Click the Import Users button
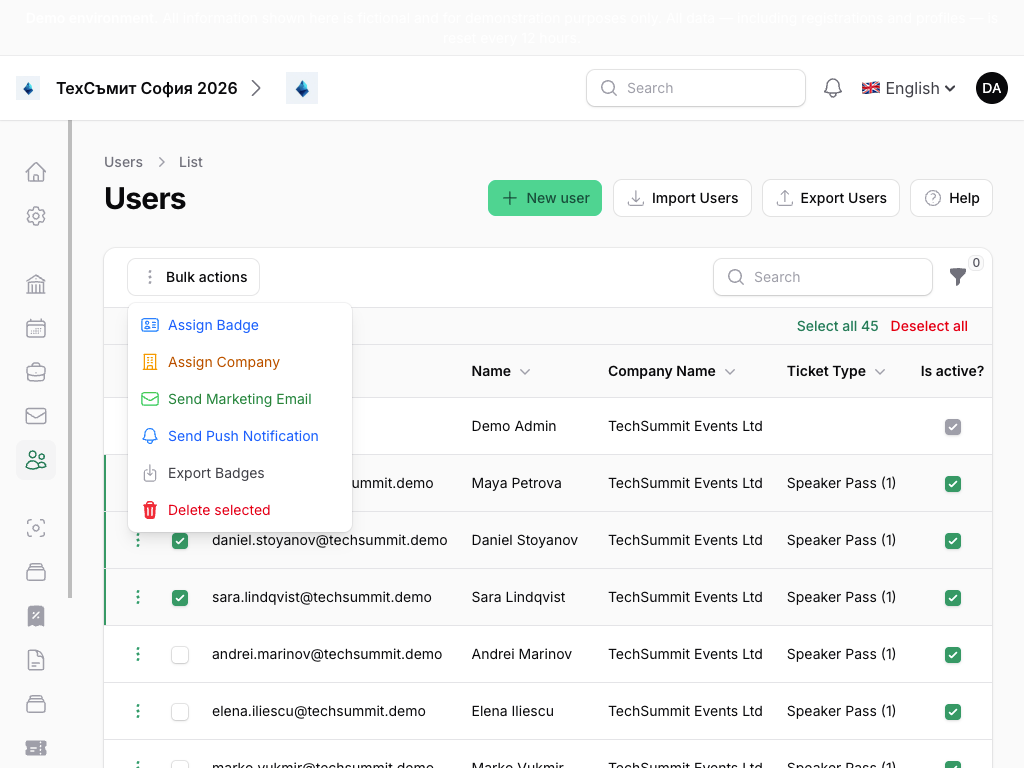The height and width of the screenshot is (768, 1024). 682,198
